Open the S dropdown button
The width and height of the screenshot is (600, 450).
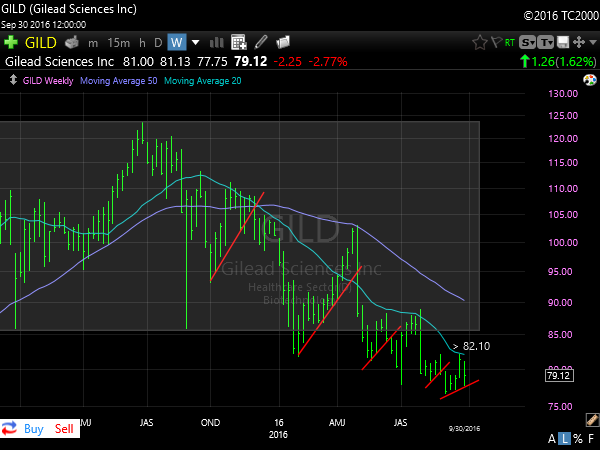tap(527, 42)
